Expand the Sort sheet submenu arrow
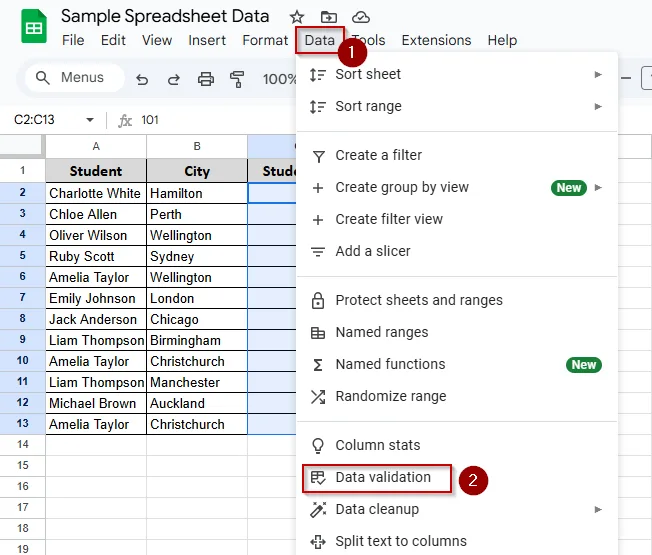Viewport: 652px width, 555px height. click(x=598, y=75)
